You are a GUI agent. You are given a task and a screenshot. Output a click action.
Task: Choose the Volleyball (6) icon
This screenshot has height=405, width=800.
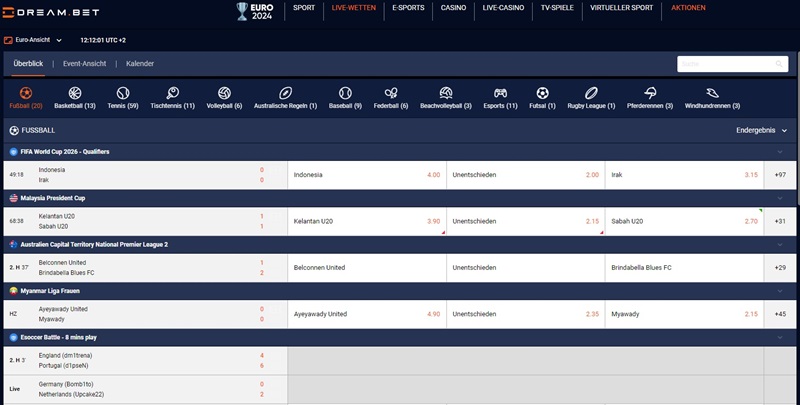pos(224,93)
